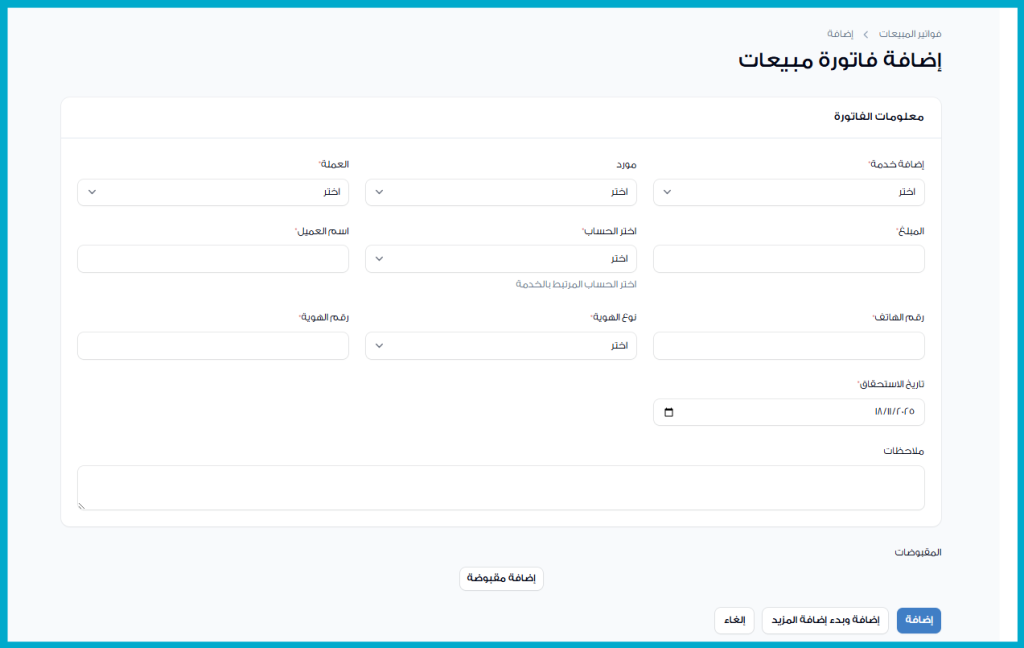Viewport: 1024px width, 648px height.
Task: Cancel the form with إلغاء button
Action: click(x=734, y=621)
